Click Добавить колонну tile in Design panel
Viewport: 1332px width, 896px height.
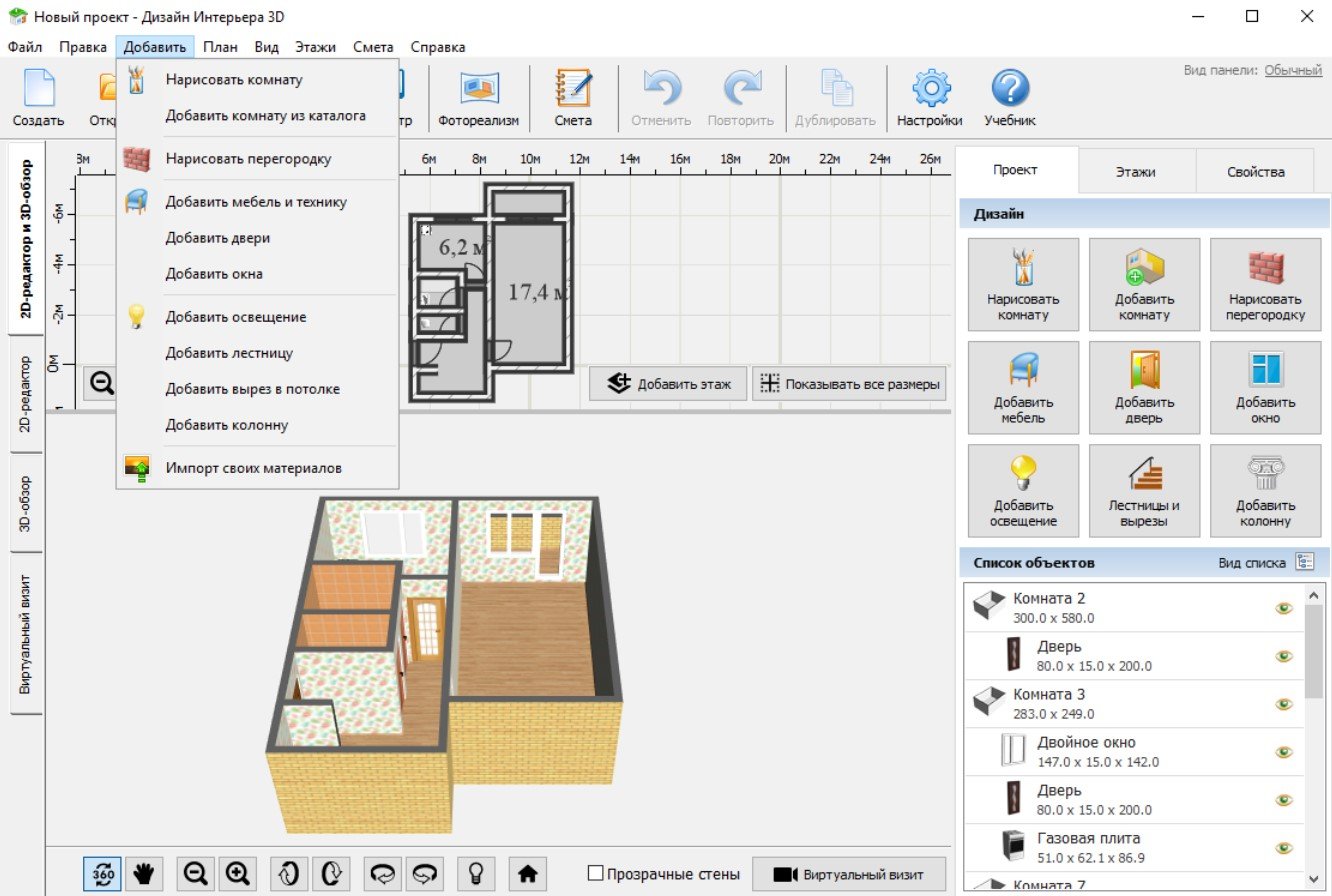tap(1265, 491)
